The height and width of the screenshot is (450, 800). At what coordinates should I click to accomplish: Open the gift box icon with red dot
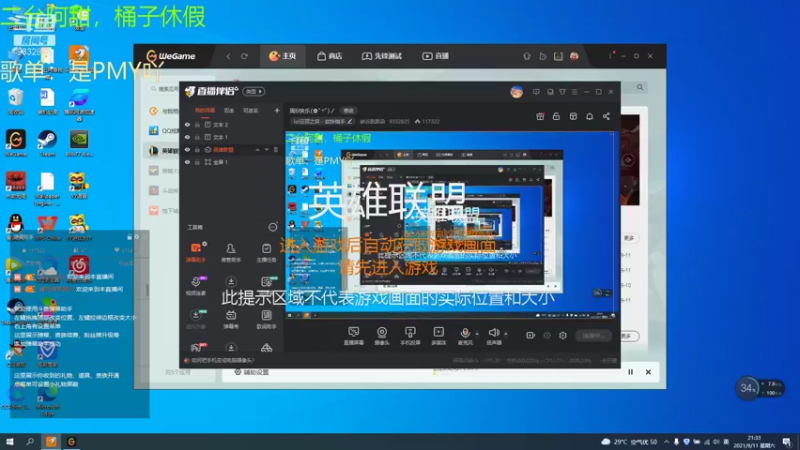(540, 116)
